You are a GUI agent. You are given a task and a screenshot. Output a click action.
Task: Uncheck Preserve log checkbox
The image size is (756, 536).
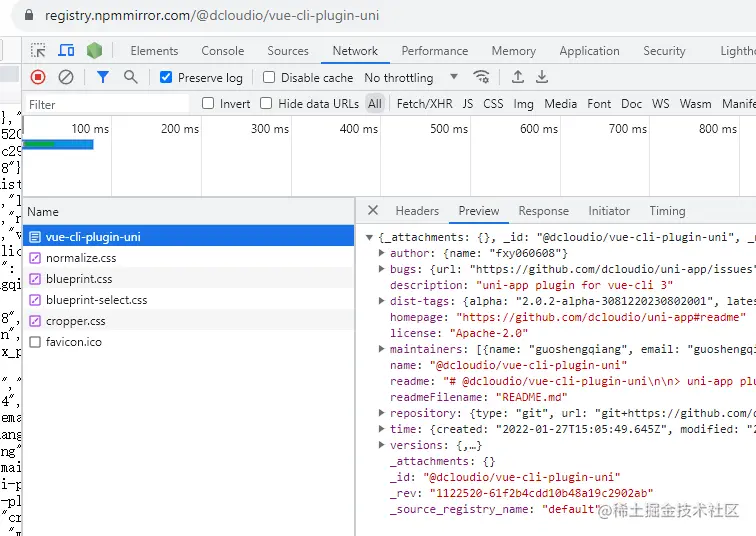click(166, 77)
